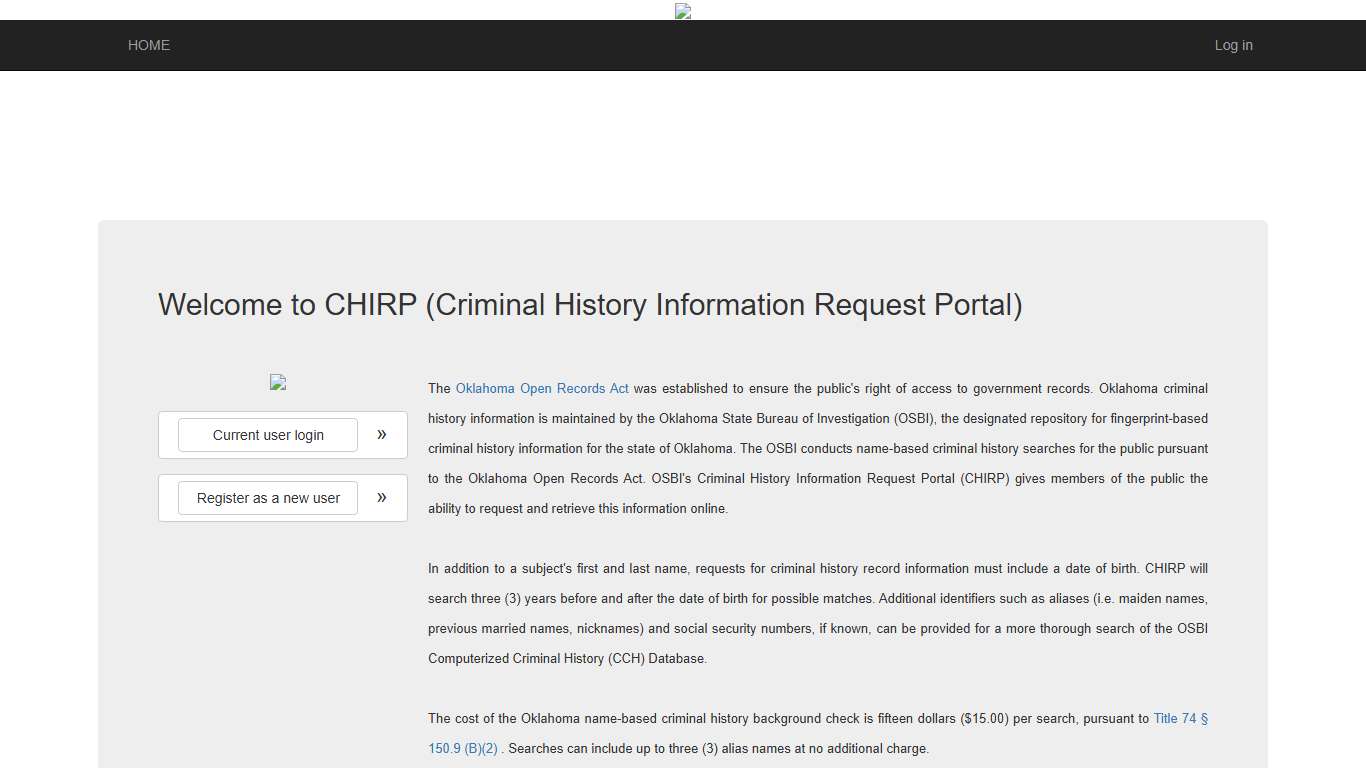Select the first paragraph of CHIRP description text
This screenshot has height=768, width=1366.
tap(817, 448)
